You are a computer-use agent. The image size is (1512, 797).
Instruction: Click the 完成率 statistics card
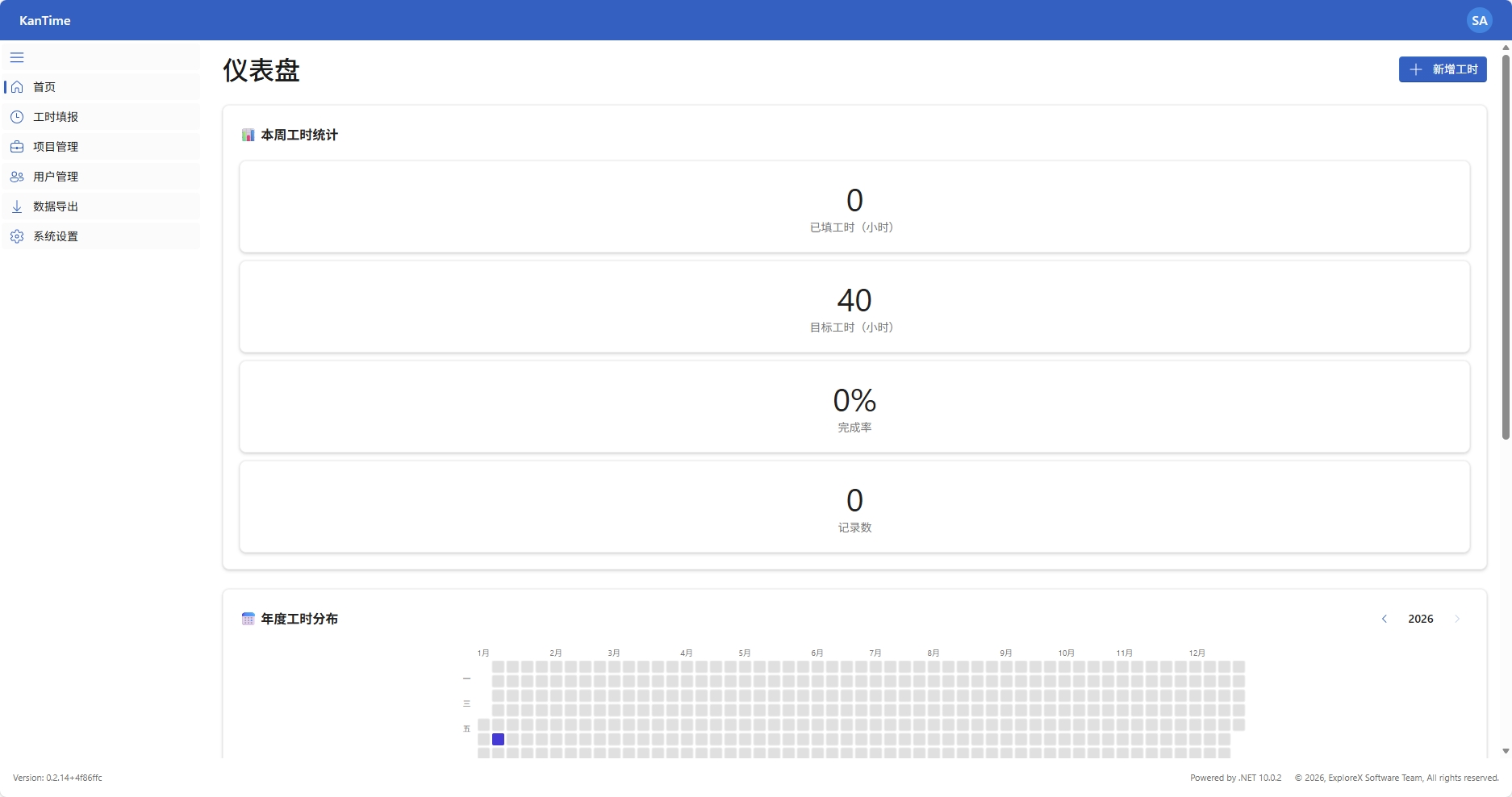click(x=854, y=407)
